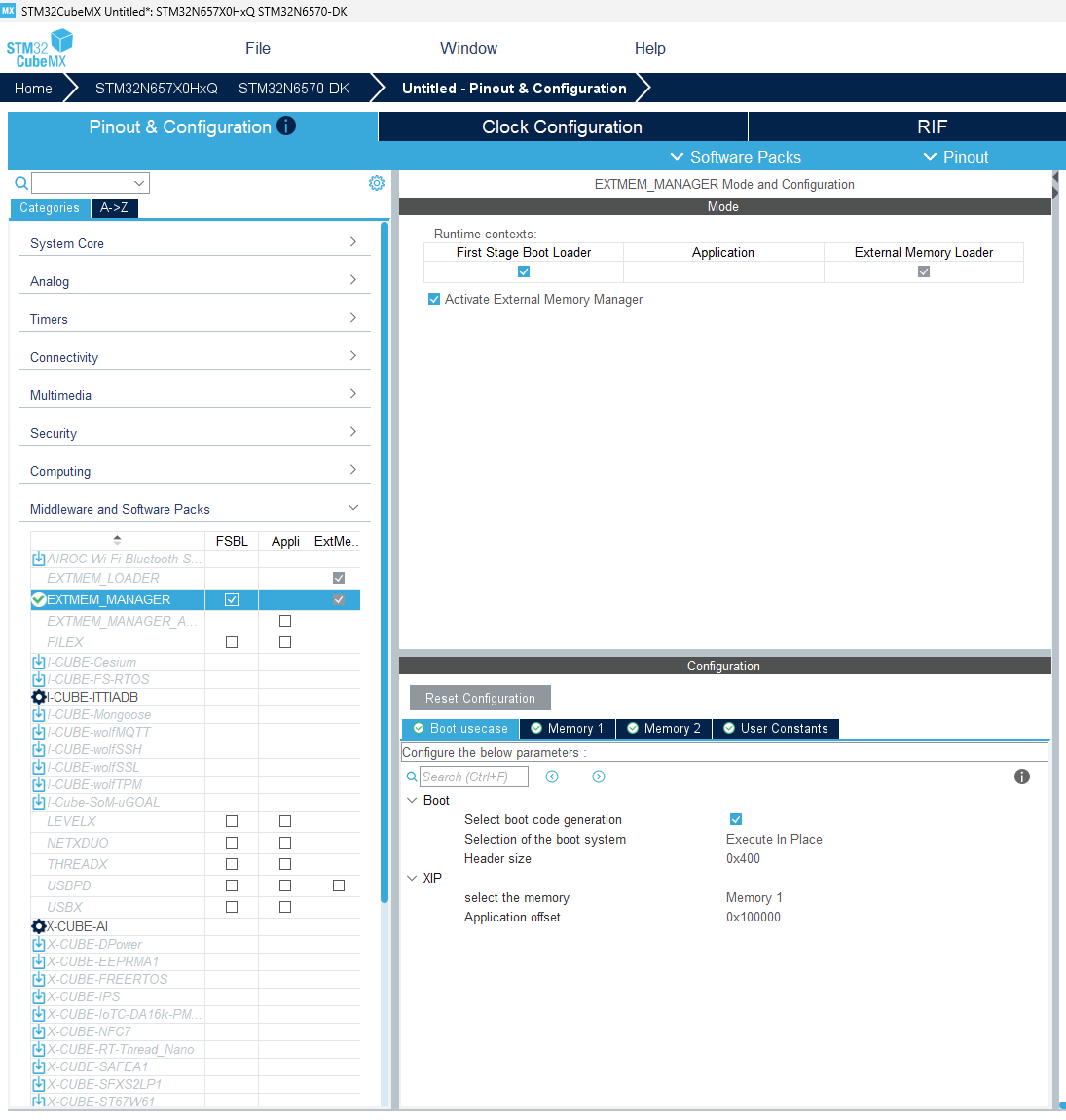Enable LEVELX Appli checkbox
The height and width of the screenshot is (1120, 1066).
click(285, 821)
